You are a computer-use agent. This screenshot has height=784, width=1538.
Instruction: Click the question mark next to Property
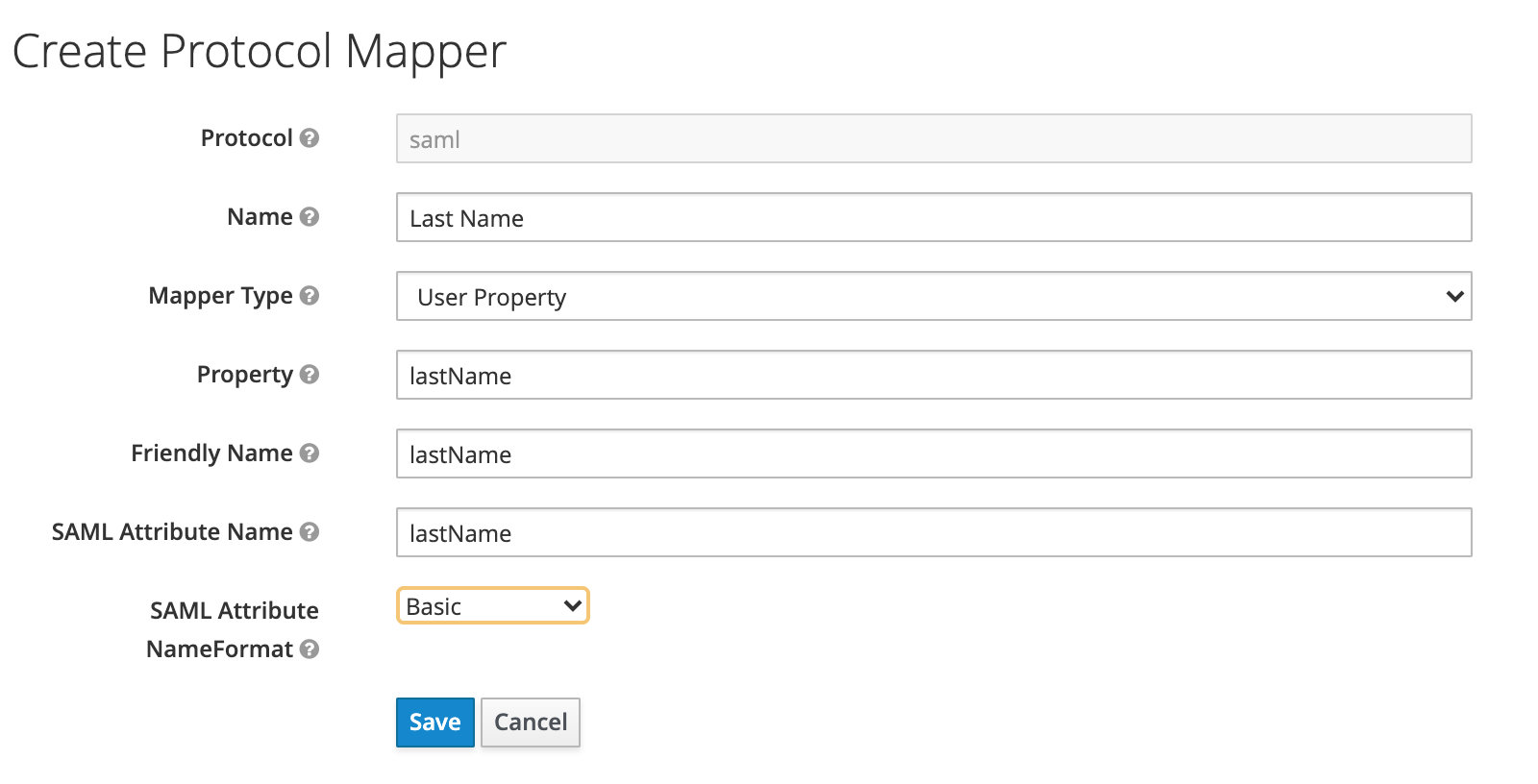309,375
